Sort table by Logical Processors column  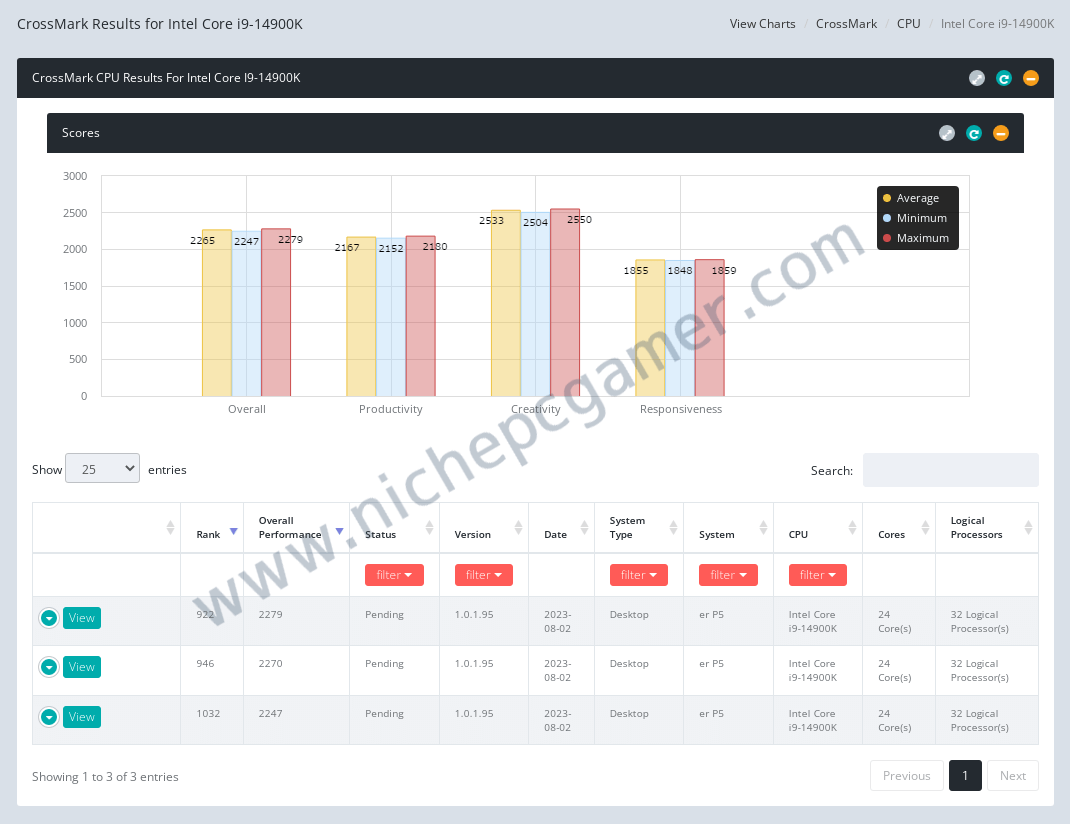coord(987,528)
